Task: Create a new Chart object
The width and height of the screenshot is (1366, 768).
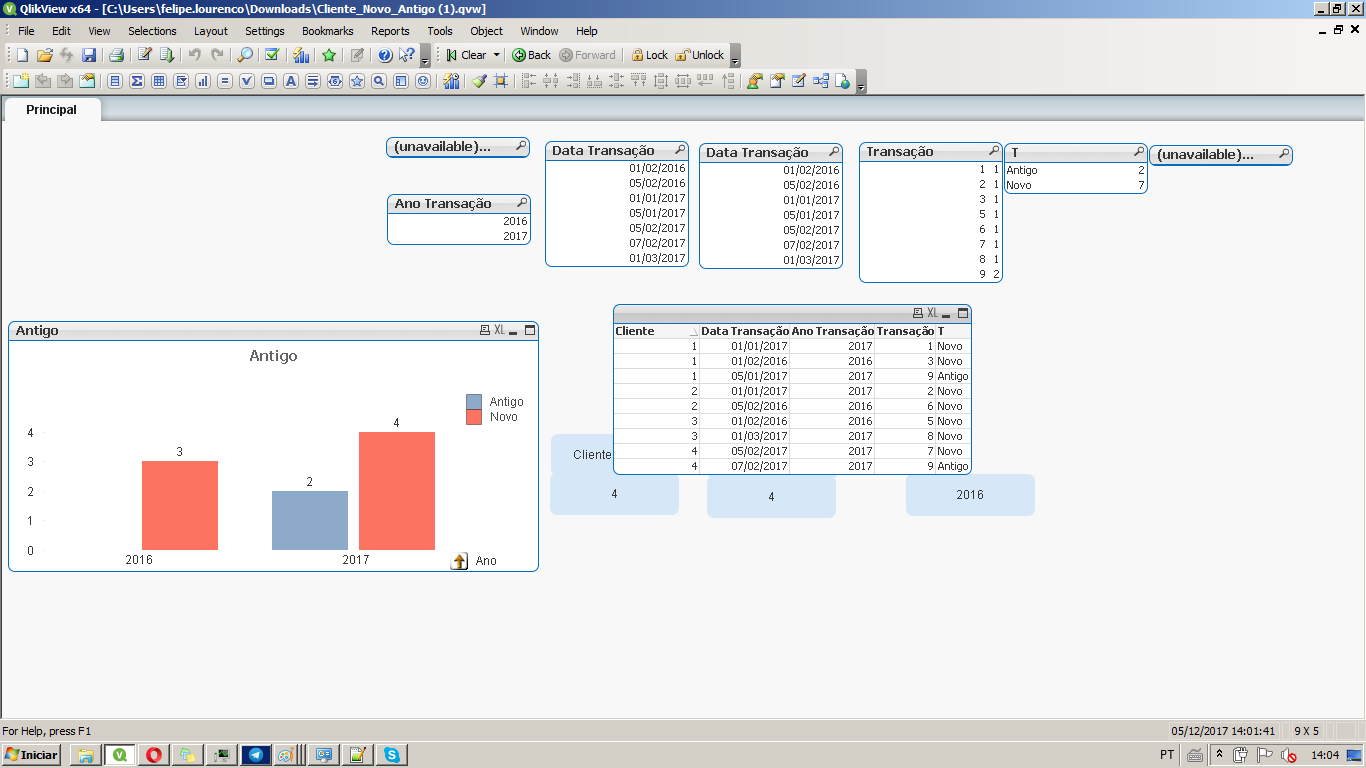Action: [203, 81]
